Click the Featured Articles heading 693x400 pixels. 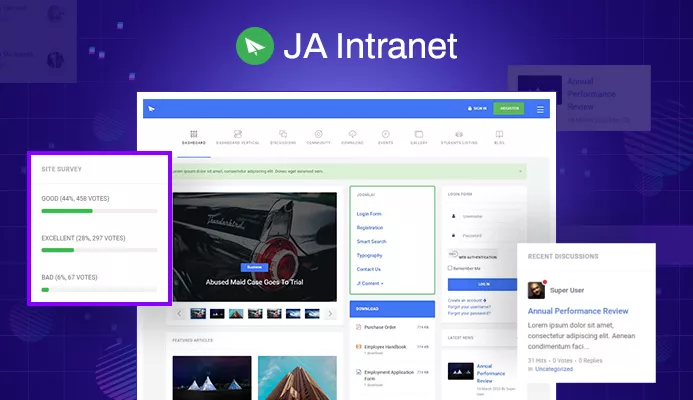click(192, 340)
